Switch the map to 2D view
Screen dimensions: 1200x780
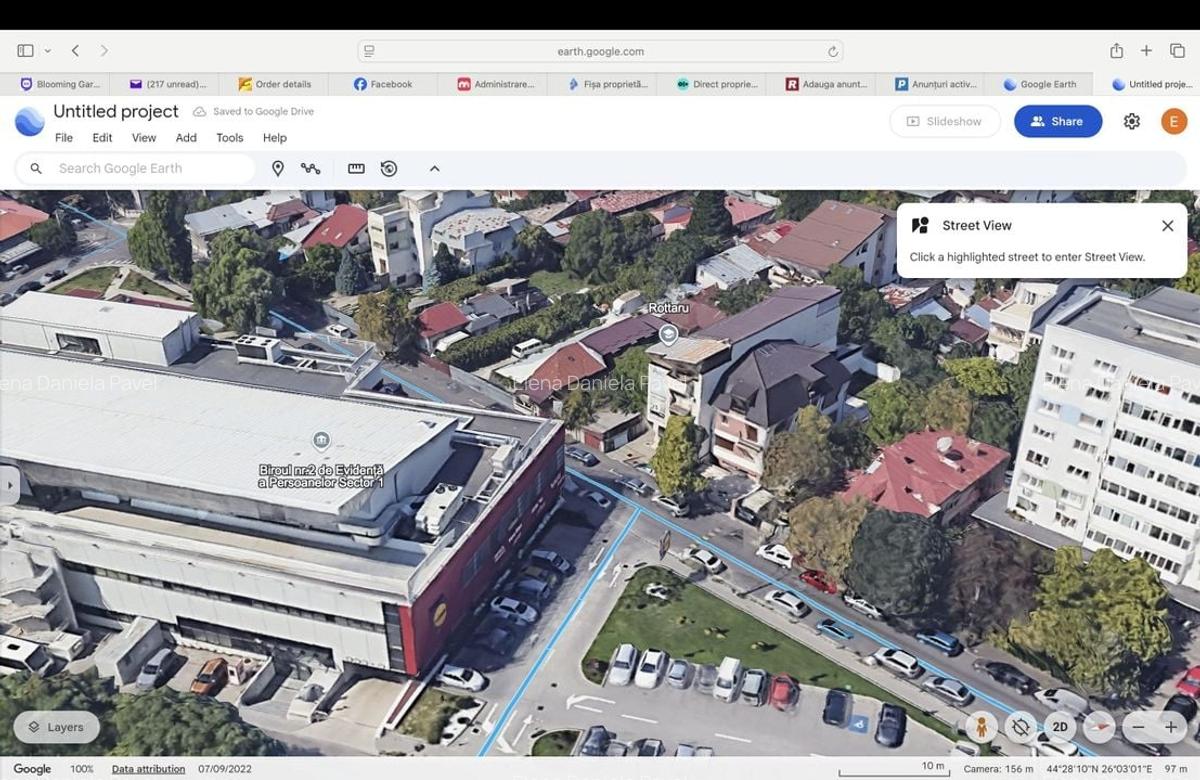pos(1060,727)
